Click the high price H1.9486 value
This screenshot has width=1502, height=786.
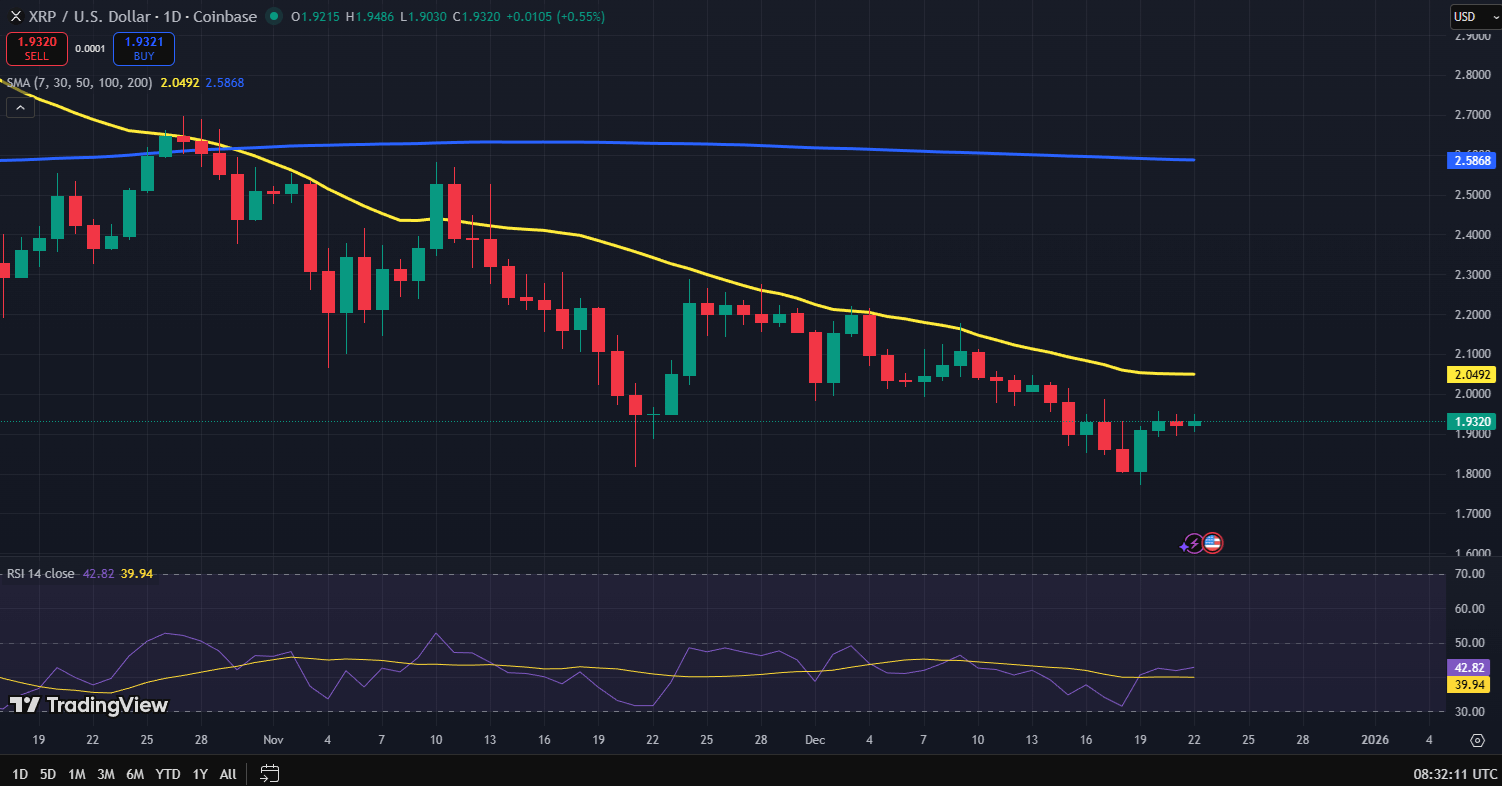point(370,17)
